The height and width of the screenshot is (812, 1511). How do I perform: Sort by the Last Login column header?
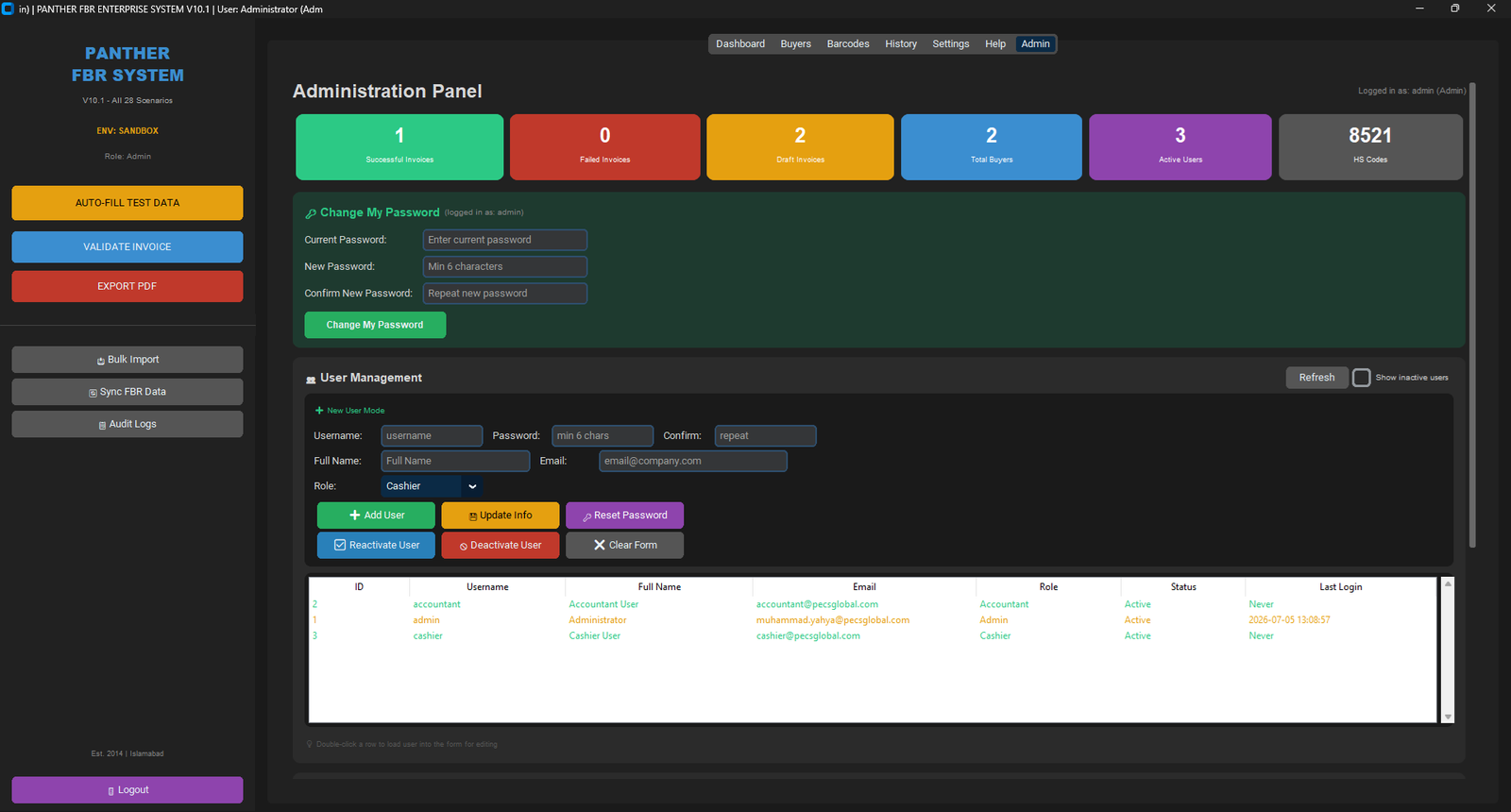(1340, 587)
